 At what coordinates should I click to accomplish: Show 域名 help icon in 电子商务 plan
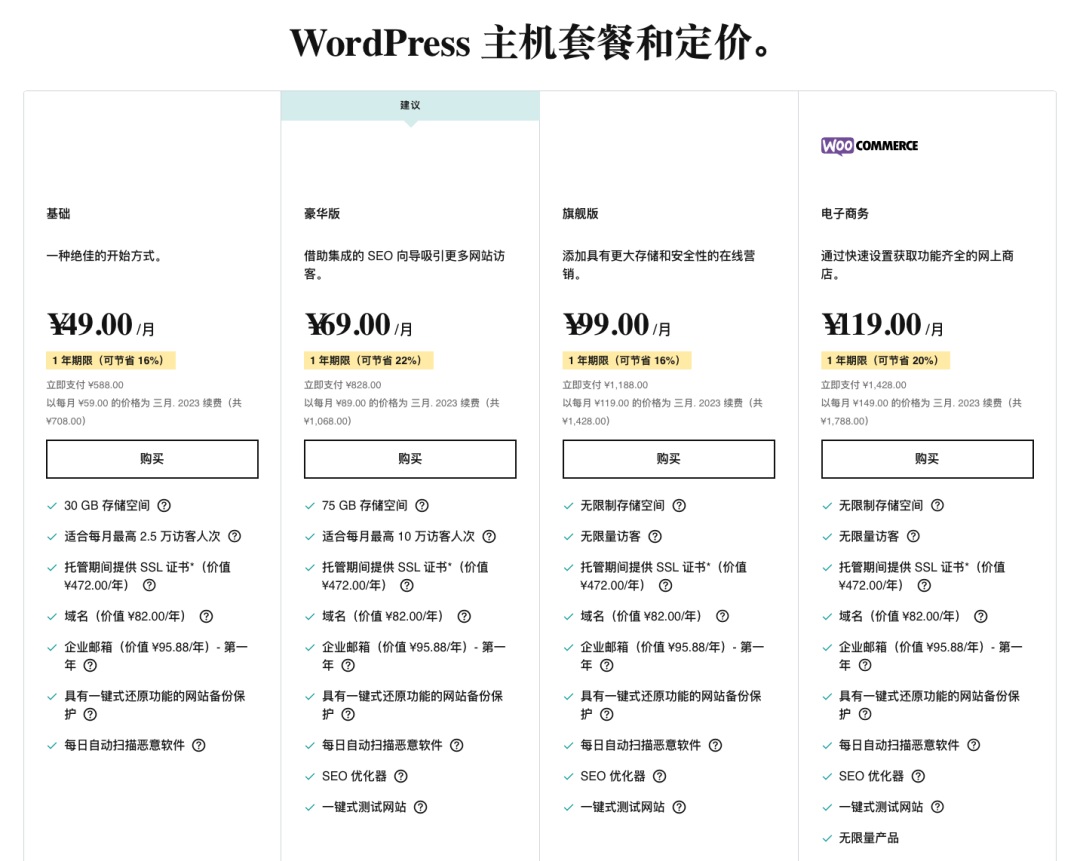tap(981, 616)
